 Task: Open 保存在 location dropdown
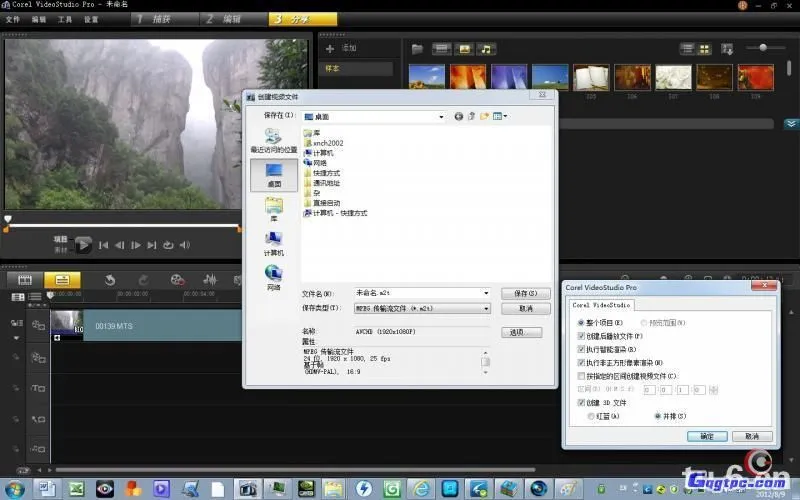[441, 117]
